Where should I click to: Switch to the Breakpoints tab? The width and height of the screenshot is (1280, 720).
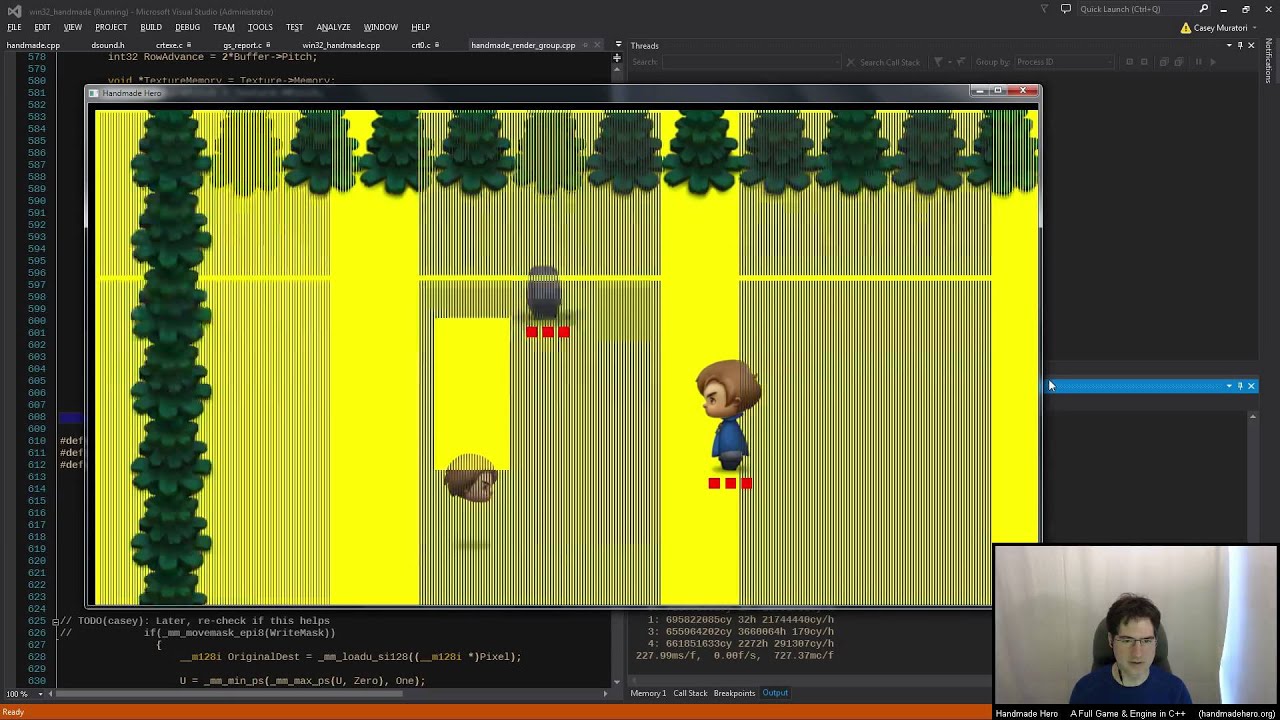pos(734,693)
